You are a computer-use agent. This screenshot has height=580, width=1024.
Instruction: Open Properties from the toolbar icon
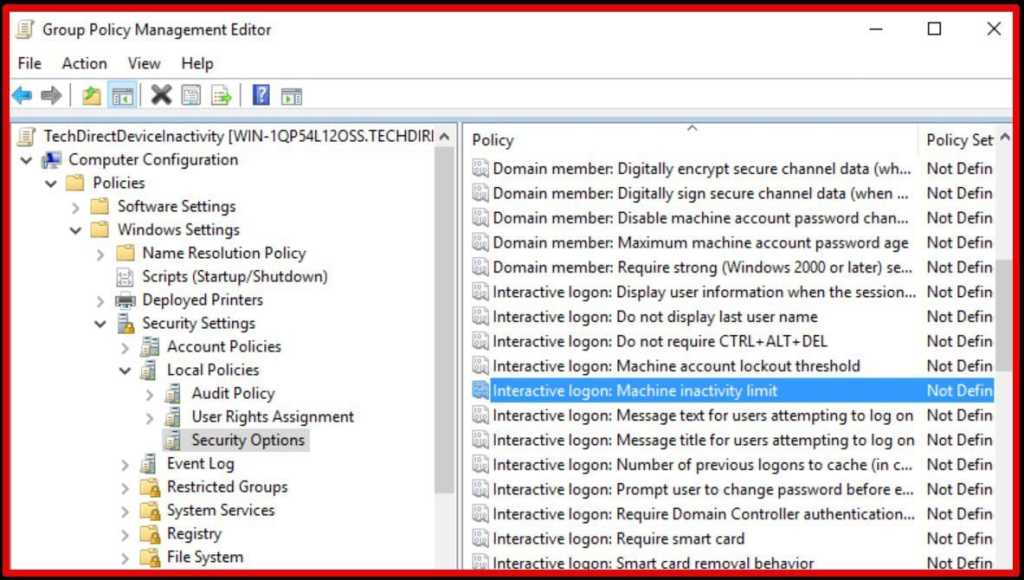[191, 96]
